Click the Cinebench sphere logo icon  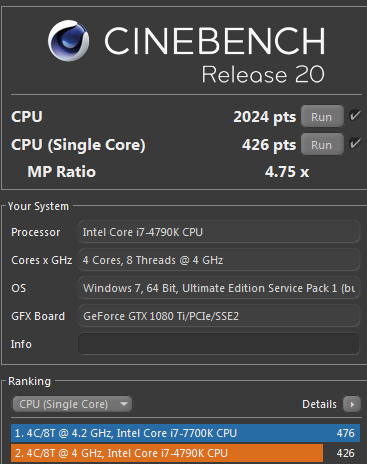tap(68, 41)
